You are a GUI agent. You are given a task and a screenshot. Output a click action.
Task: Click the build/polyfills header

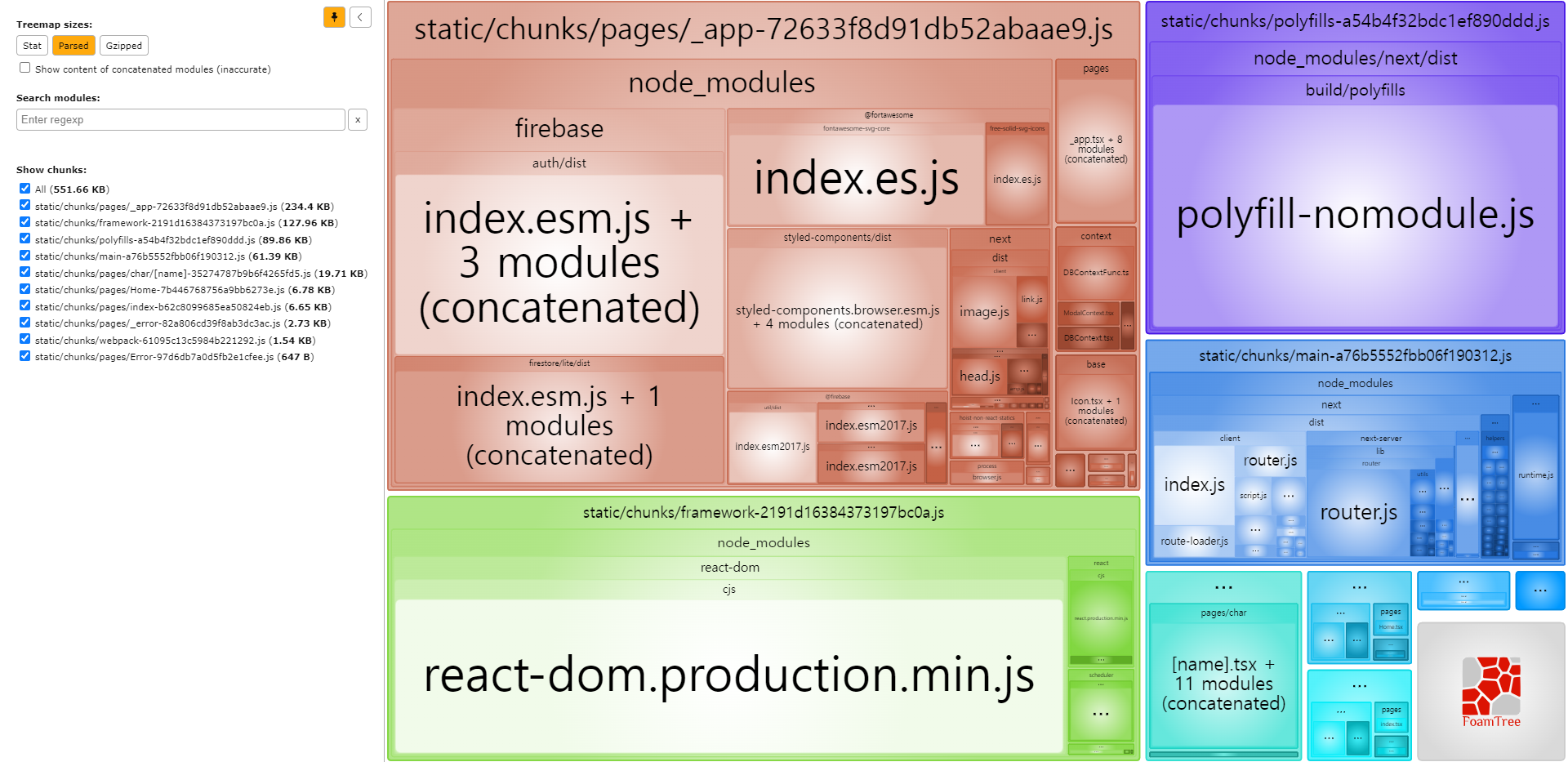coord(1355,90)
